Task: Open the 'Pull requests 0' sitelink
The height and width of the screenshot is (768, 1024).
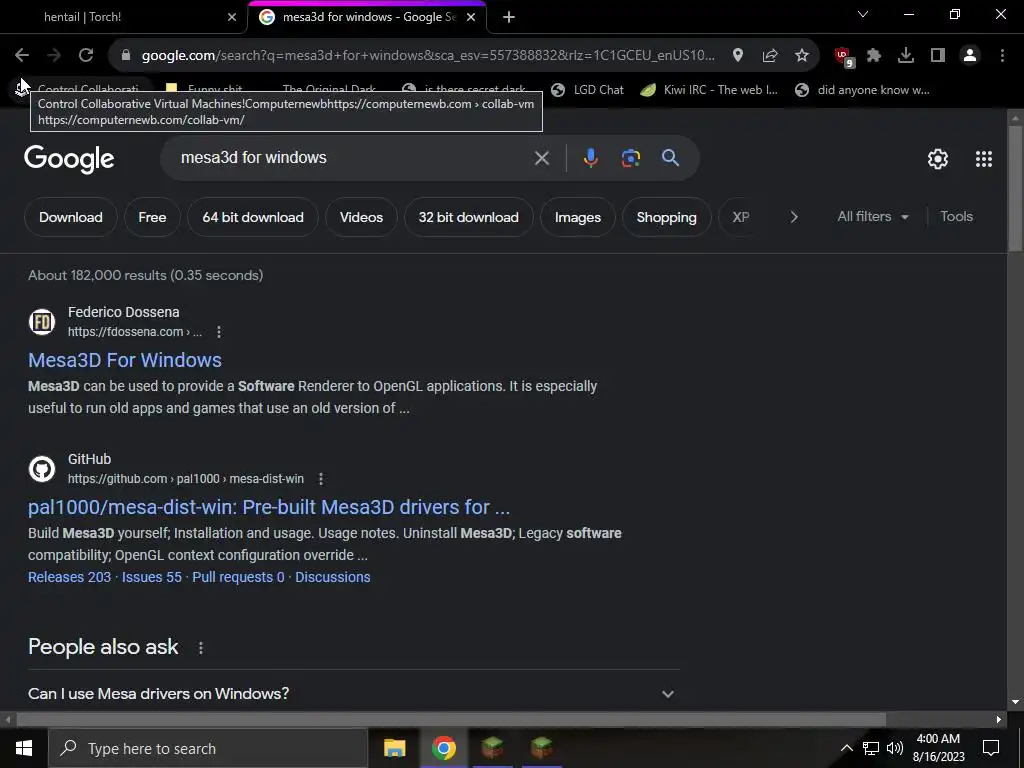Action: (x=238, y=577)
